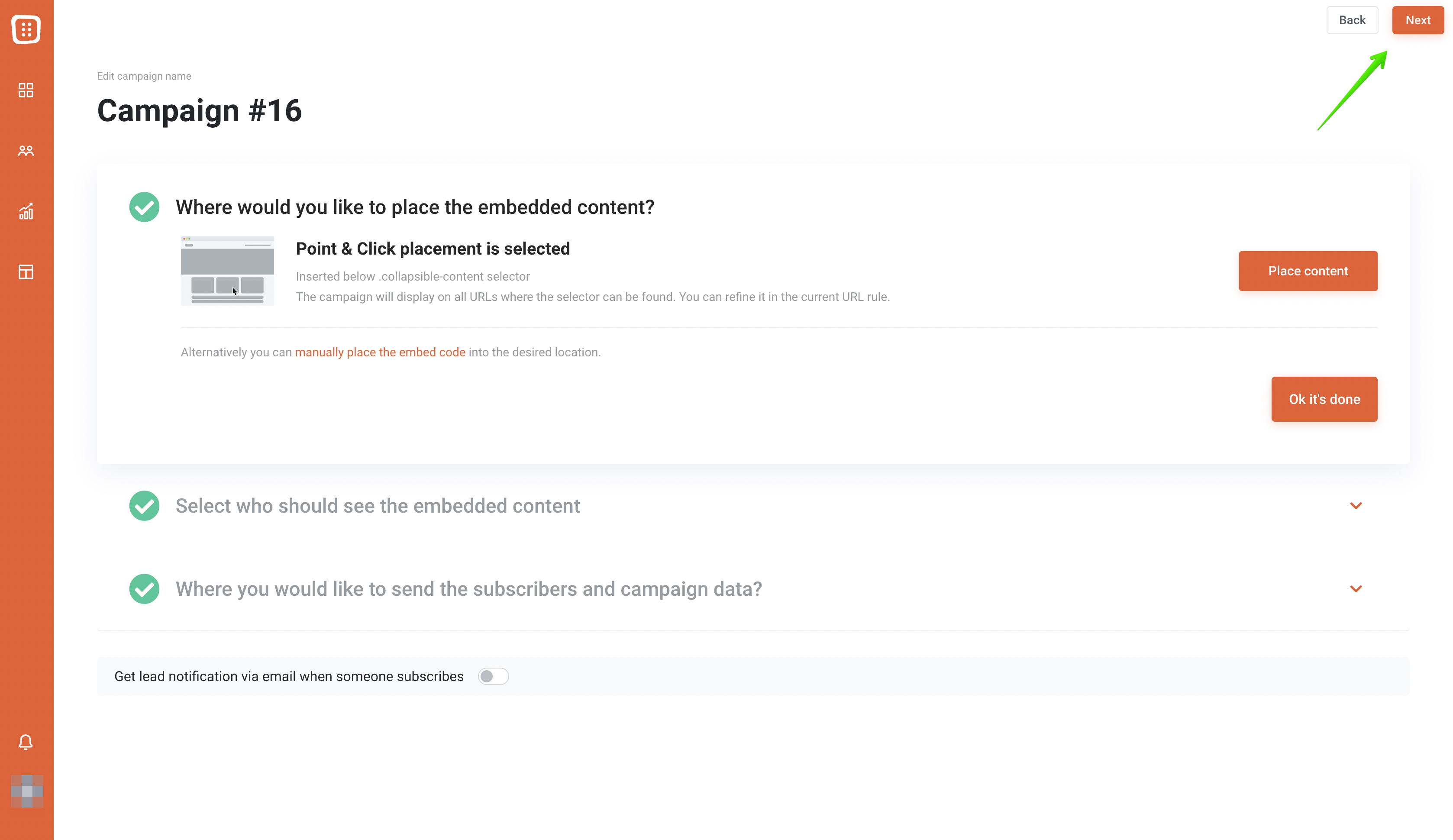The width and height of the screenshot is (1453, 840).
Task: Edit the Campaign #16 name title
Action: tap(200, 110)
